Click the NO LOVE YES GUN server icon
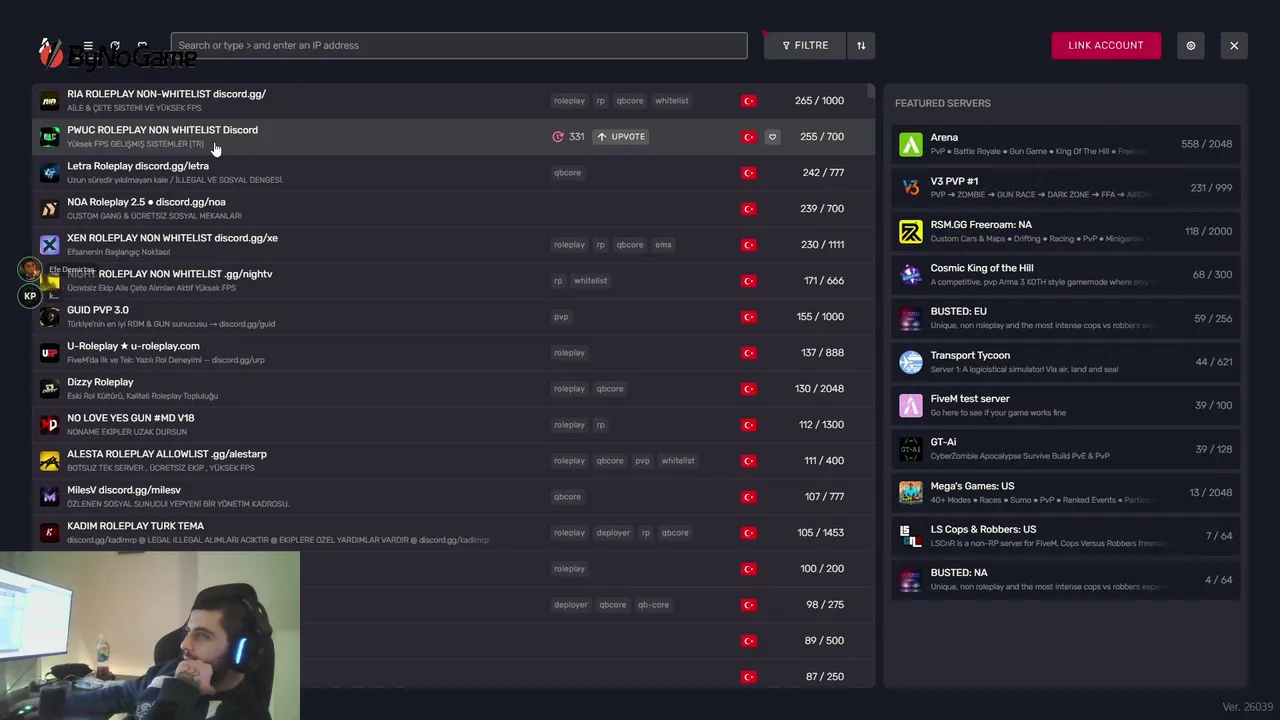The width and height of the screenshot is (1280, 720). (x=49, y=425)
